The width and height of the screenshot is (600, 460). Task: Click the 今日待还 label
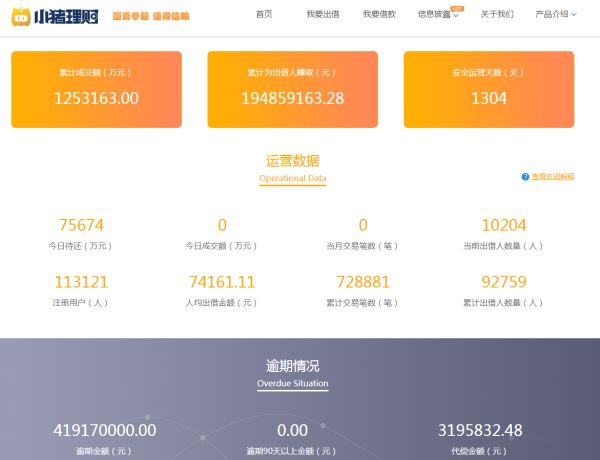(x=80, y=246)
